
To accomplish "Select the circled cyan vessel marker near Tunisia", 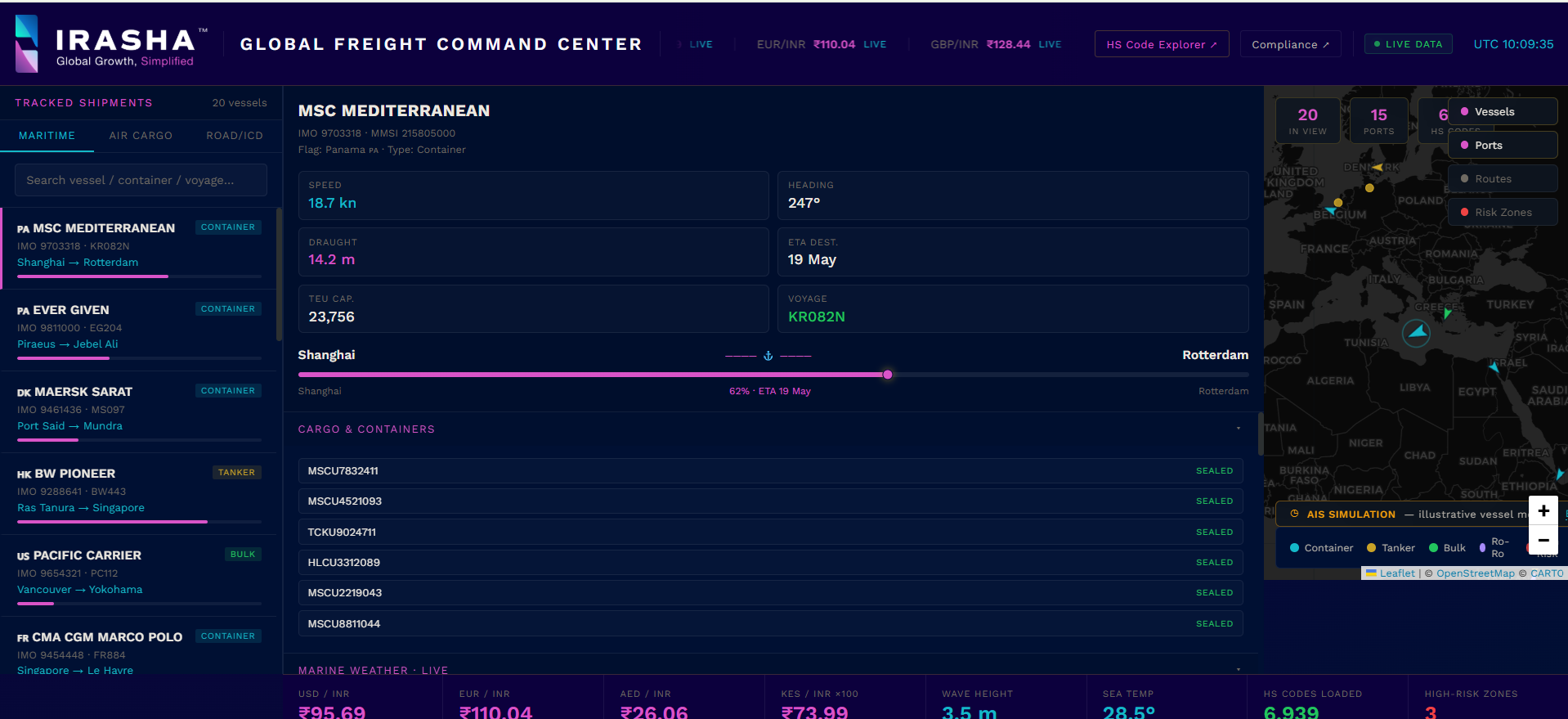I will pyautogui.click(x=1417, y=333).
